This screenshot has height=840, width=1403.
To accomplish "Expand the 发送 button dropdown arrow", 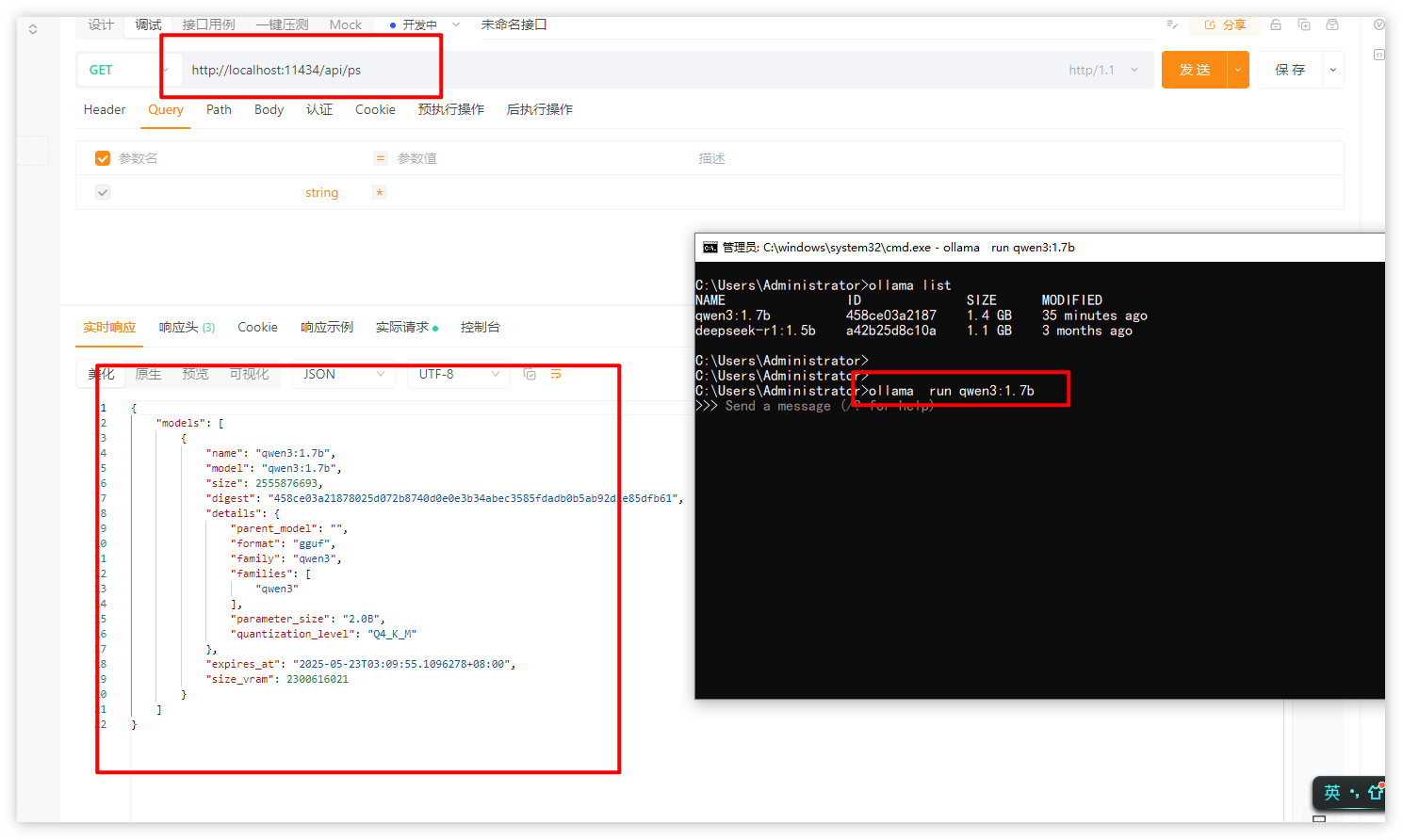I will [x=1238, y=70].
